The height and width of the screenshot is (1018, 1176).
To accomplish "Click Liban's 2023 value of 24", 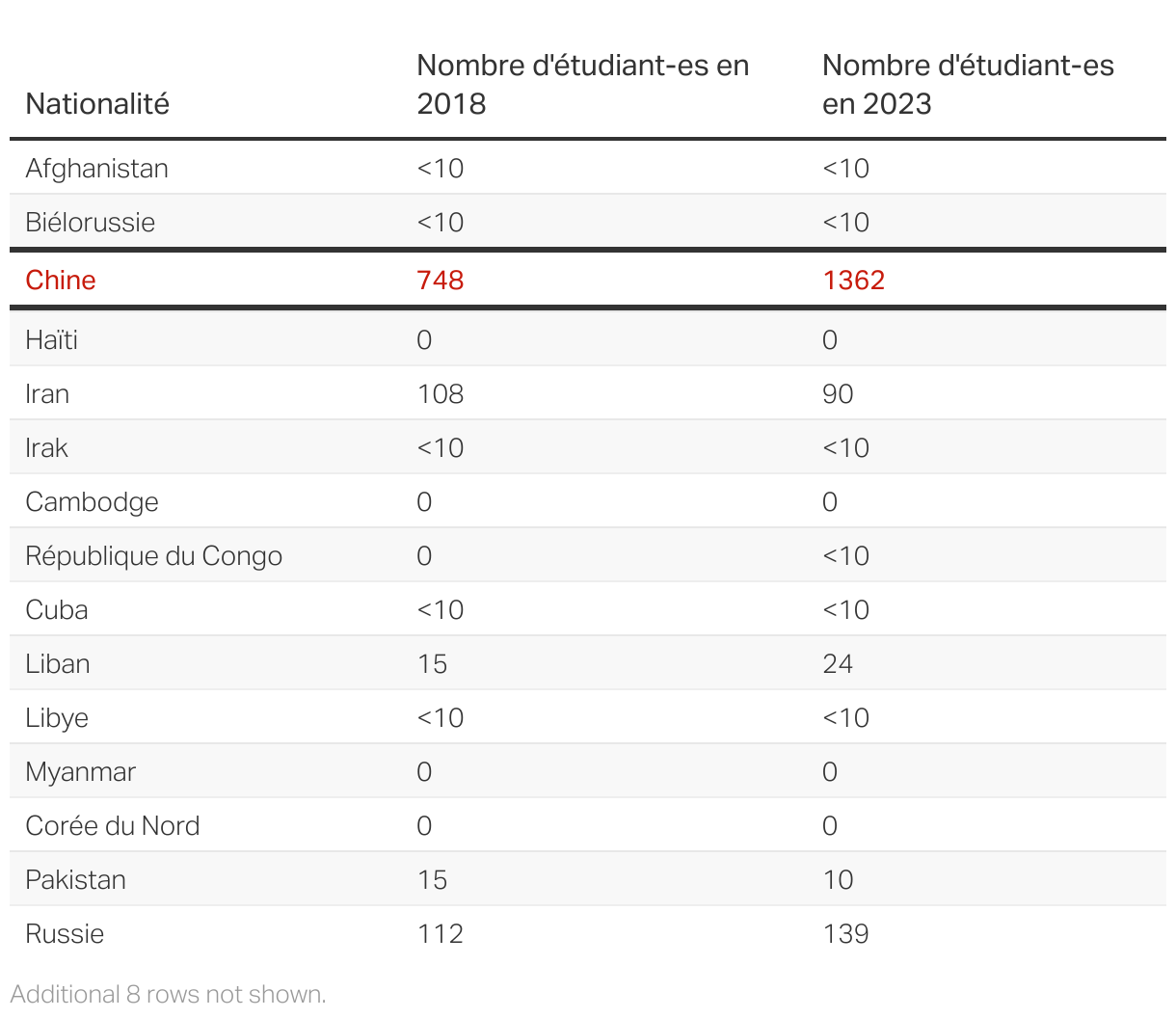I will pos(838,663).
